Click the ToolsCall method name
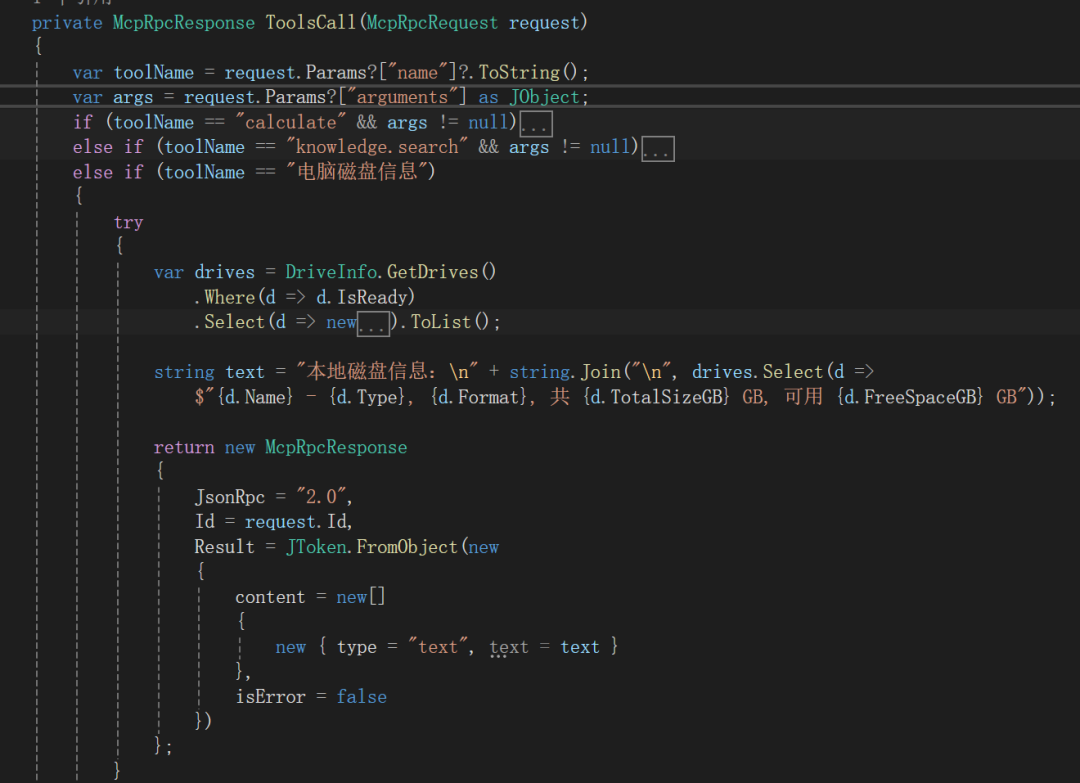The image size is (1080, 783). click(x=310, y=22)
